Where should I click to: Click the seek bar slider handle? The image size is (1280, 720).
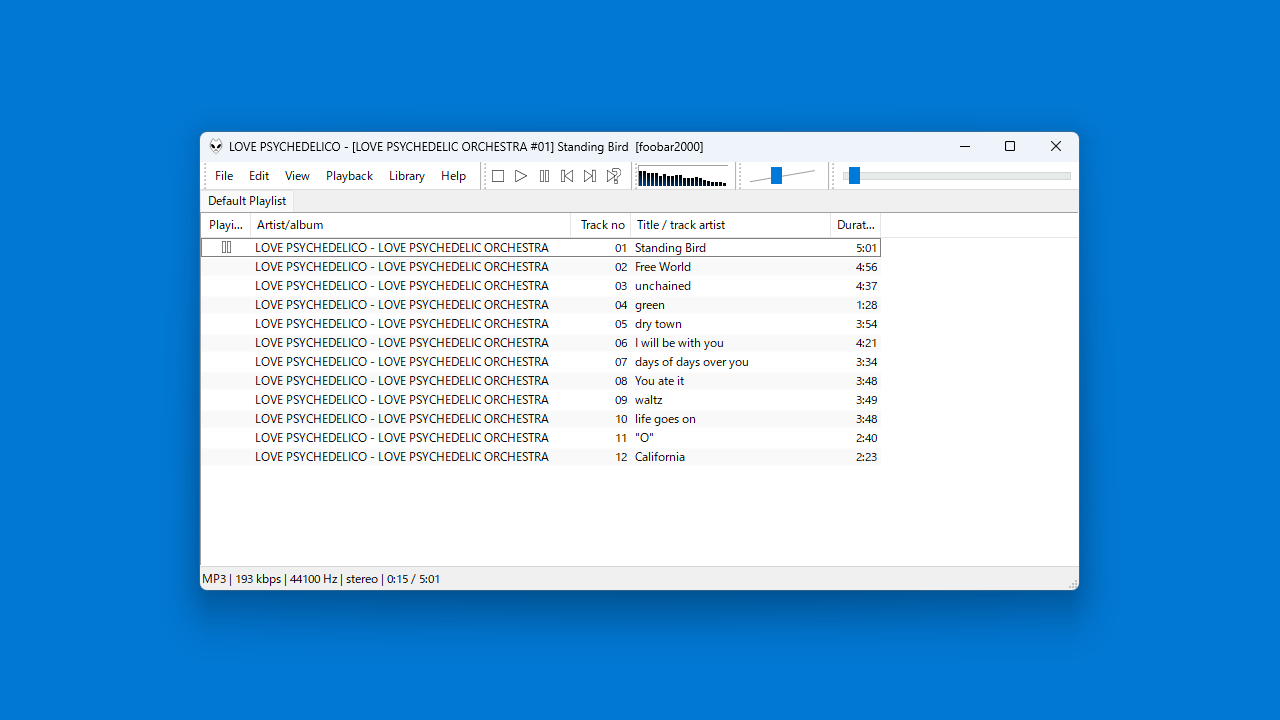click(854, 176)
